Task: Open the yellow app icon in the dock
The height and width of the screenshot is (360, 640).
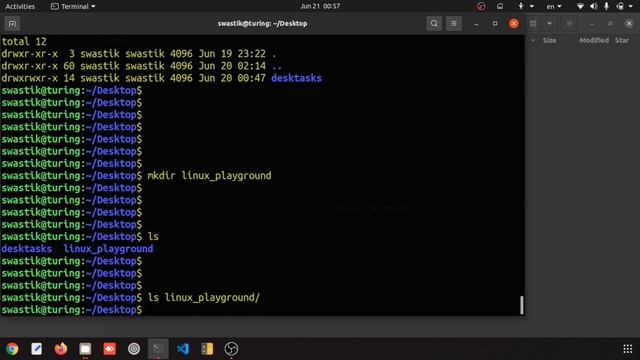Action: (207, 349)
